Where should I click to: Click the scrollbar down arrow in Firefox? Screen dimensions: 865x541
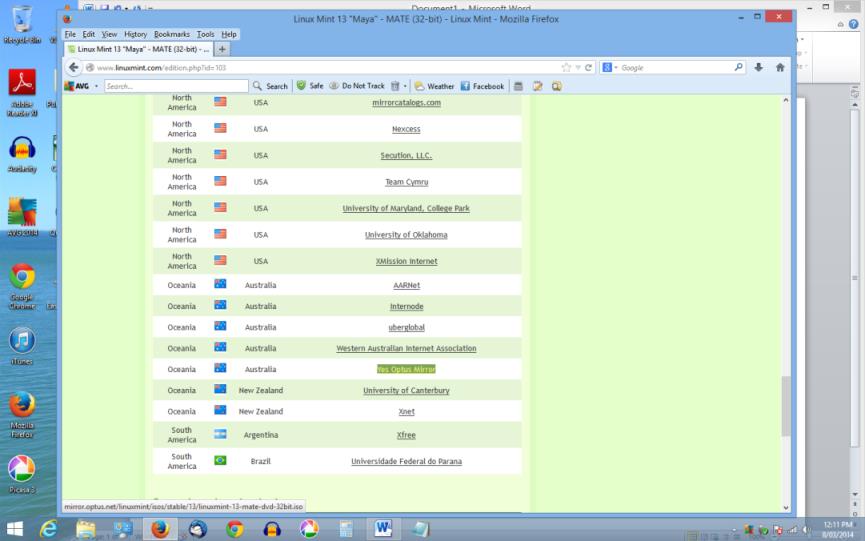[786, 508]
